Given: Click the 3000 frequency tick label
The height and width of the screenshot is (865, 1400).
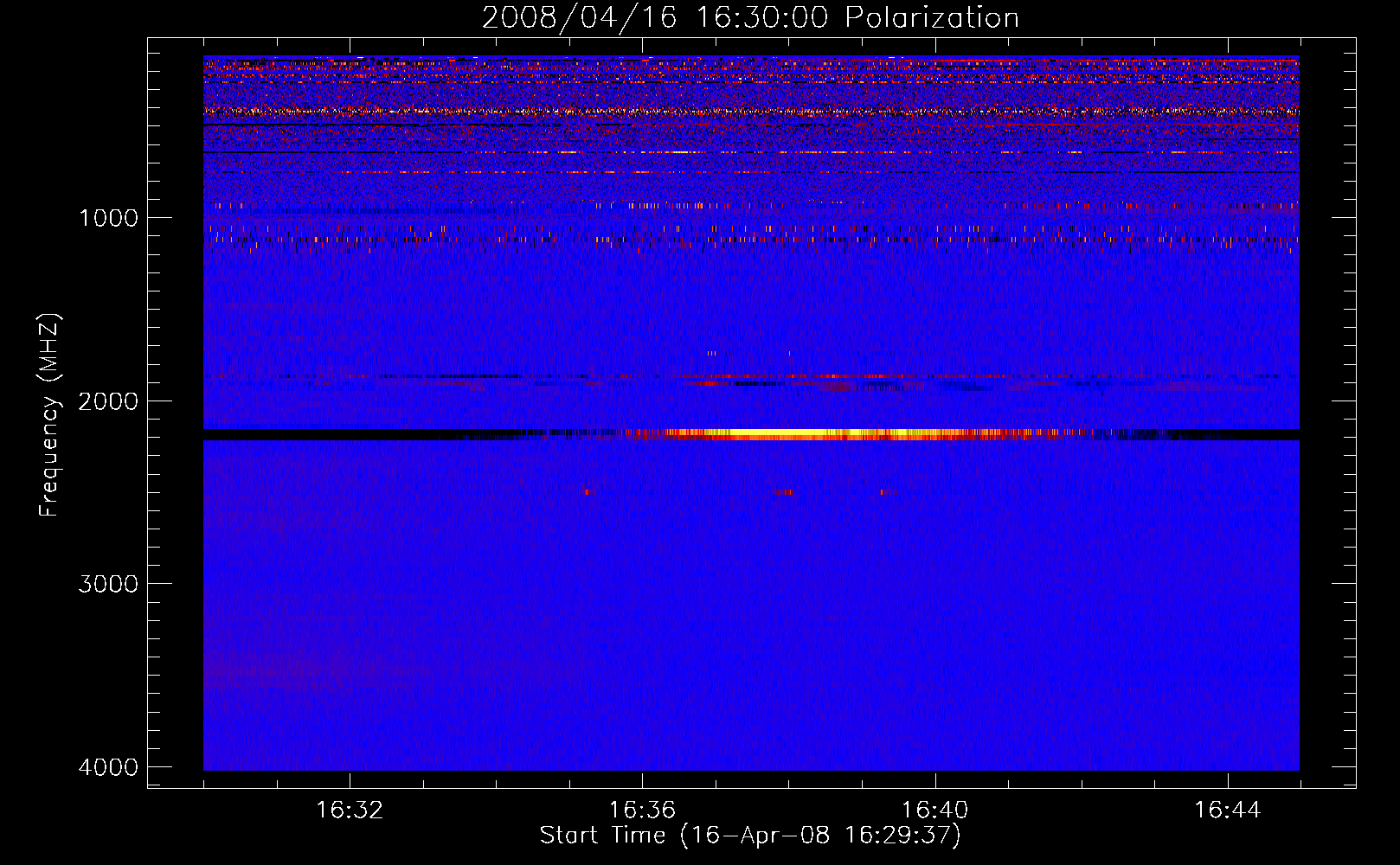Looking at the screenshot, I should coord(108,584).
